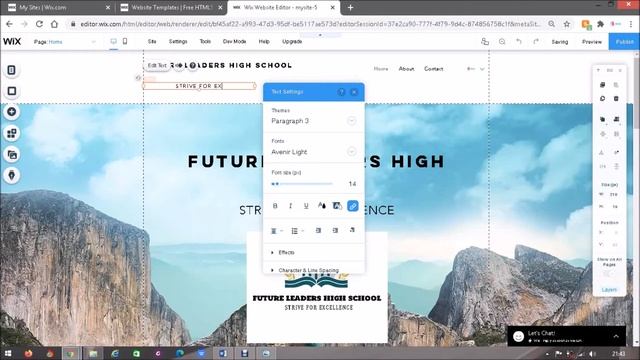Click the Publish button

tap(624, 42)
